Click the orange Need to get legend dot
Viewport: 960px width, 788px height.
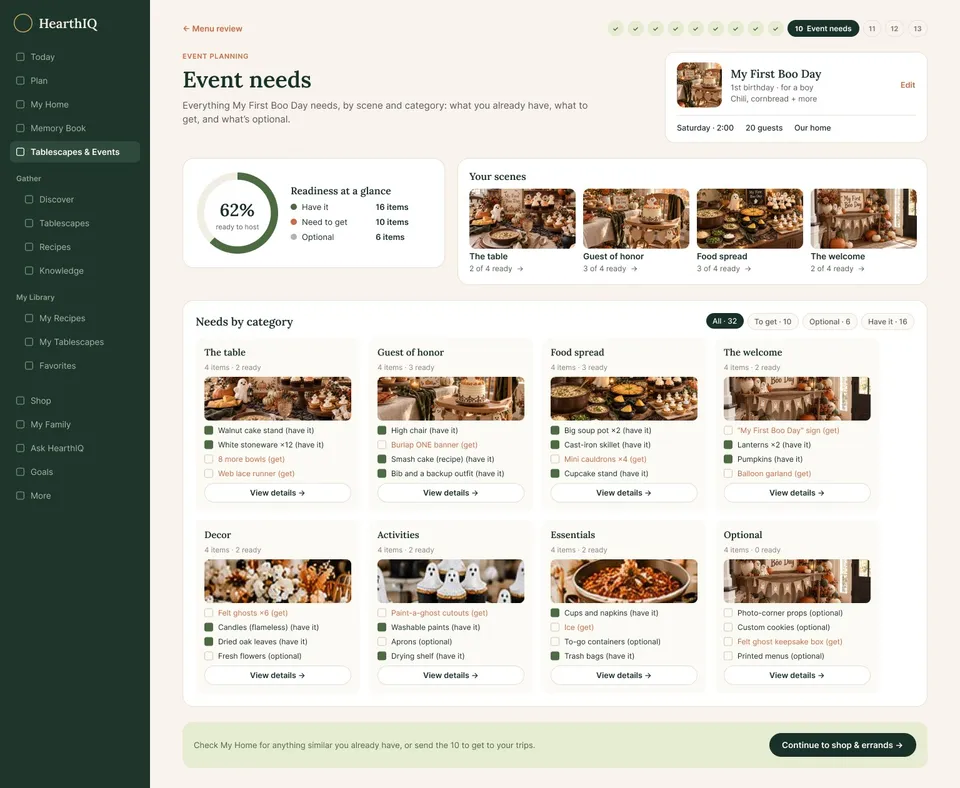(294, 222)
